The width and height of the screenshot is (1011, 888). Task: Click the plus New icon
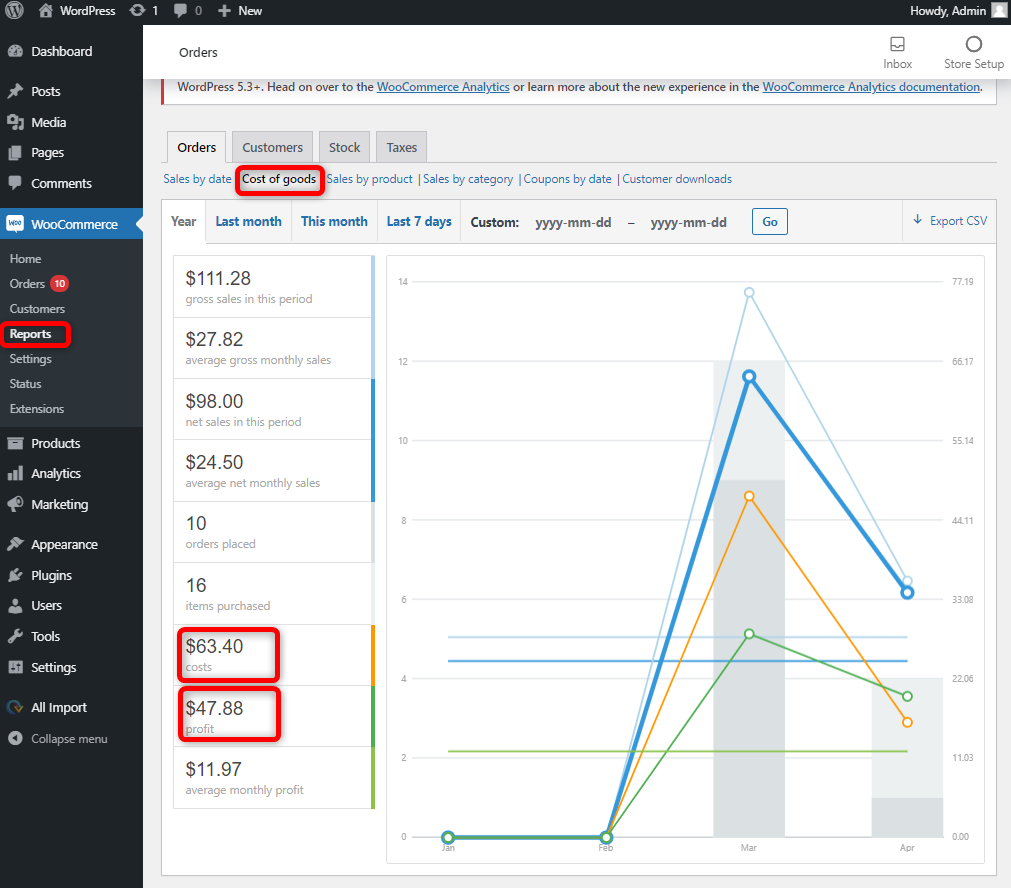pyautogui.click(x=224, y=10)
